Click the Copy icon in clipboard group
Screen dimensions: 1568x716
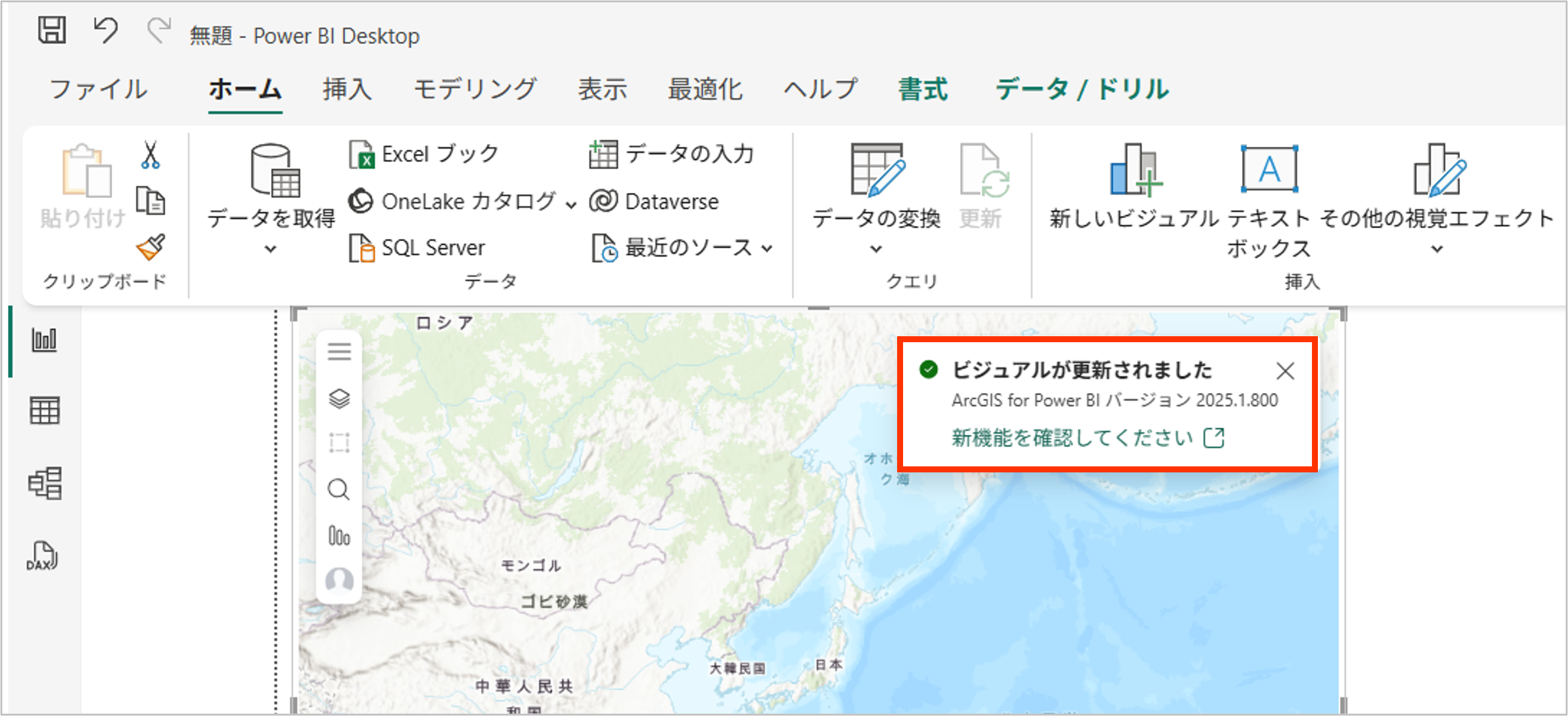click(x=150, y=201)
